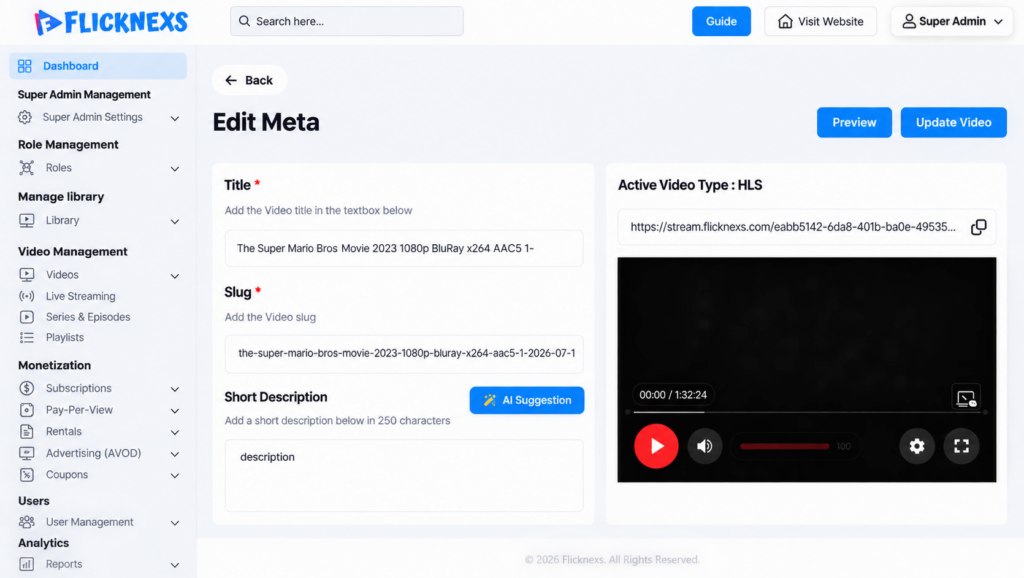1024x578 pixels.
Task: Click the Preview button
Action: pos(854,122)
